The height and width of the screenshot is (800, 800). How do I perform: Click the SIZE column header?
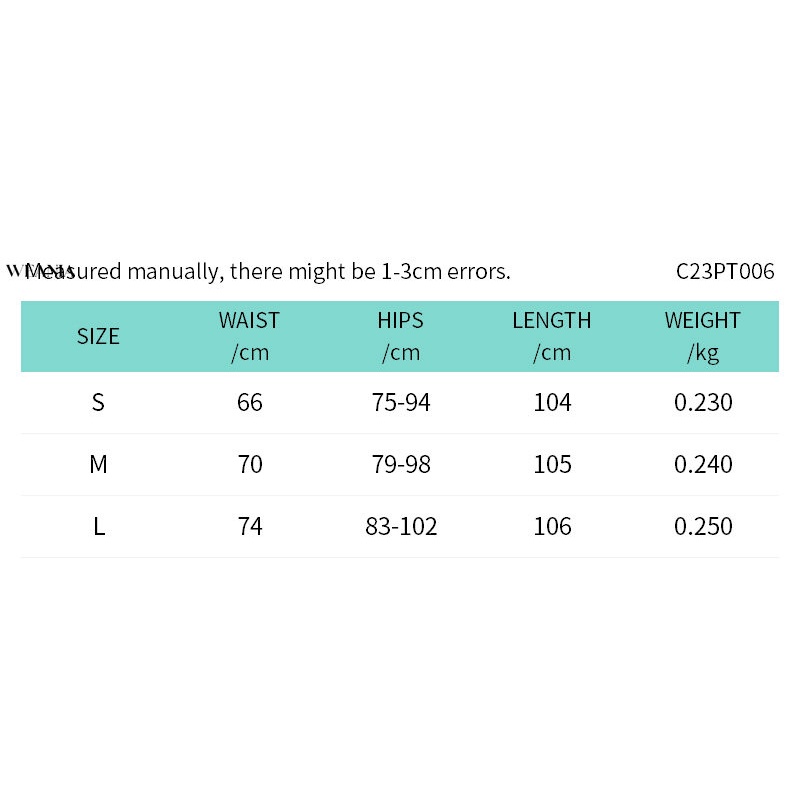(x=98, y=336)
